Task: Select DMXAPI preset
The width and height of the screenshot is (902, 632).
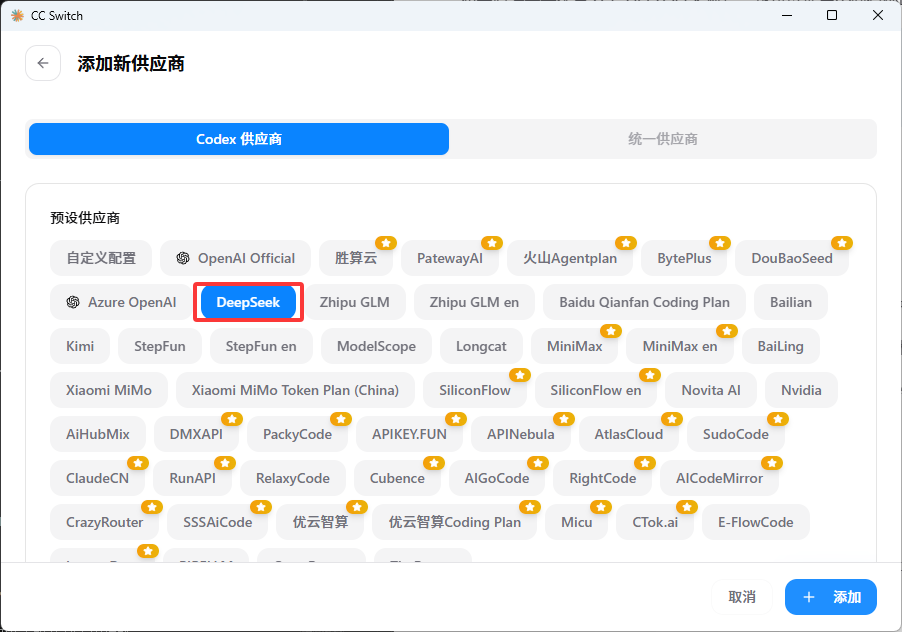Action: [196, 434]
